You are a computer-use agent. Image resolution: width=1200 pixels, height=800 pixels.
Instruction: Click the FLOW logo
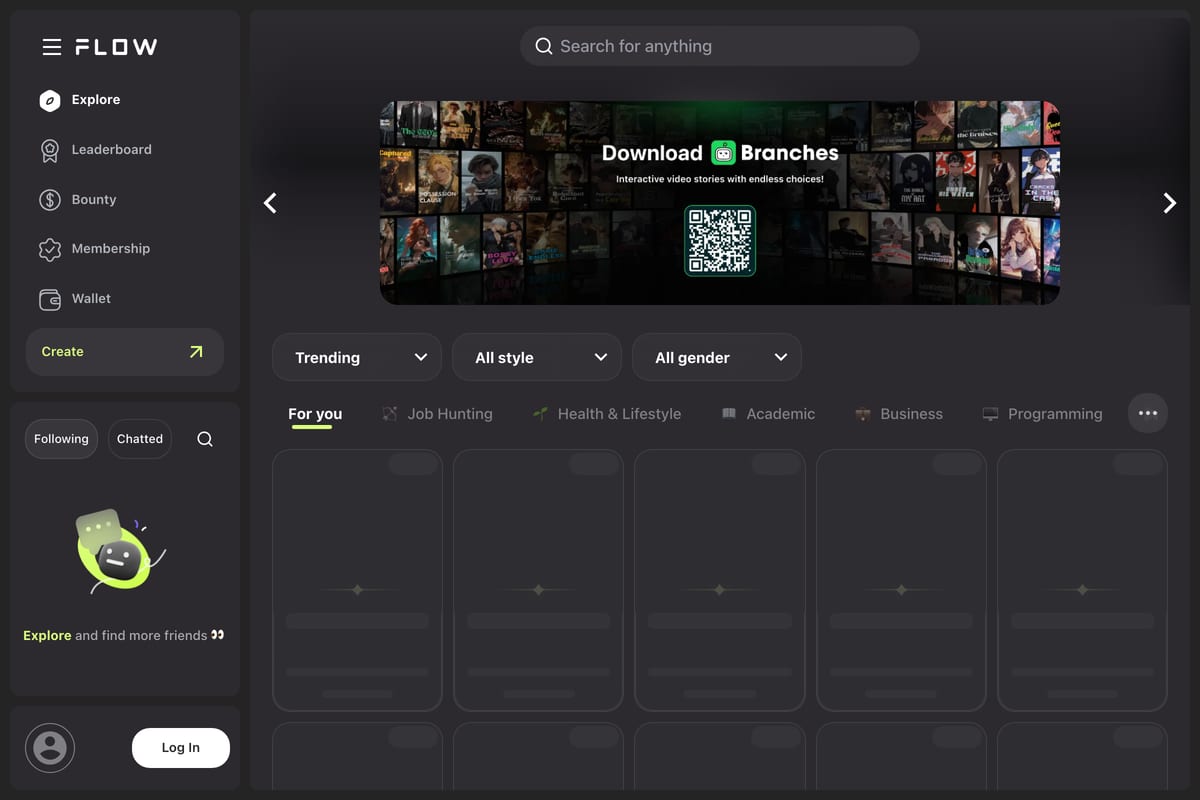click(116, 47)
